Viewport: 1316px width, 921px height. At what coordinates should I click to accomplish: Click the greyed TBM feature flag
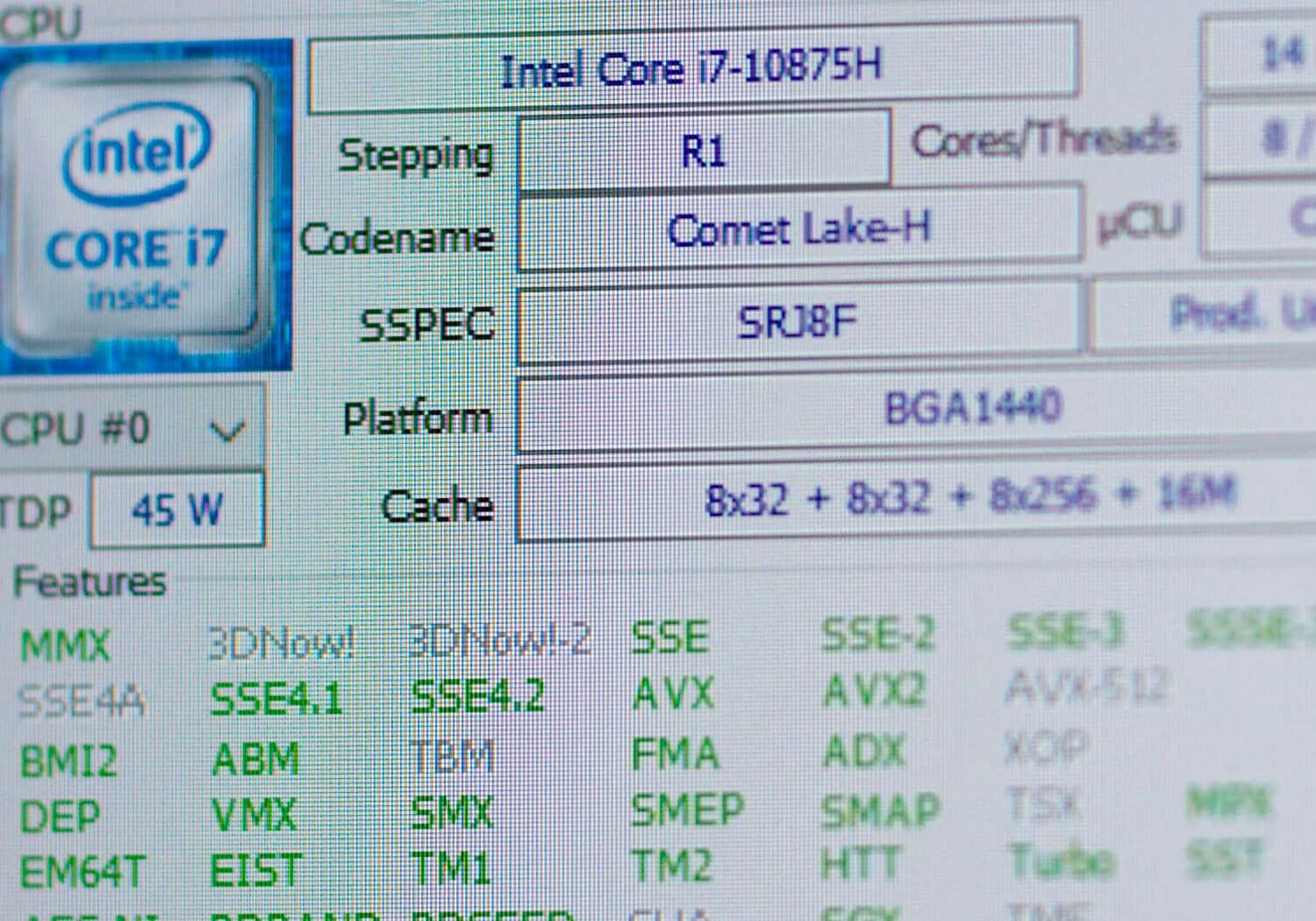[x=453, y=755]
